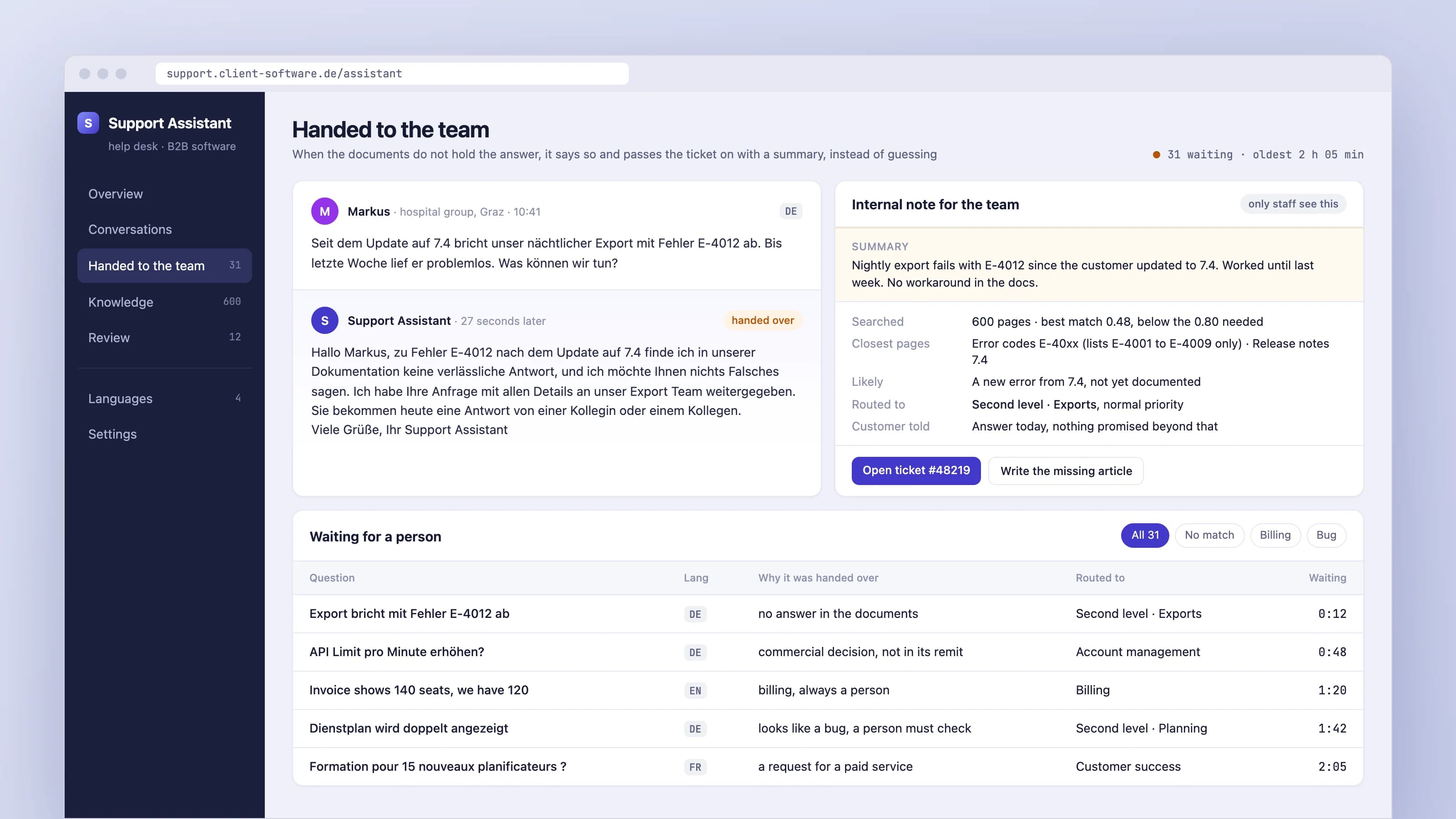
Task: Filter the waiting list by Billing
Action: 1275,535
